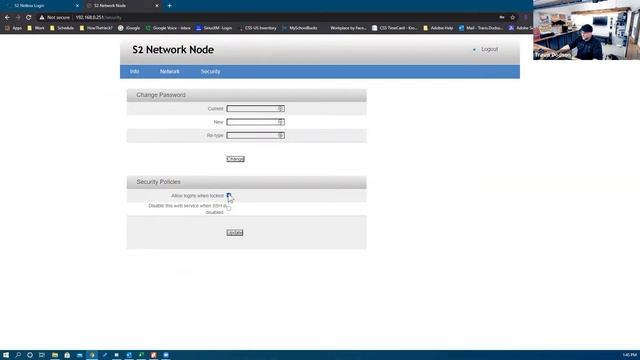The image size is (640, 360).
Task: Open the Adobe Help bookmark
Action: click(438, 28)
